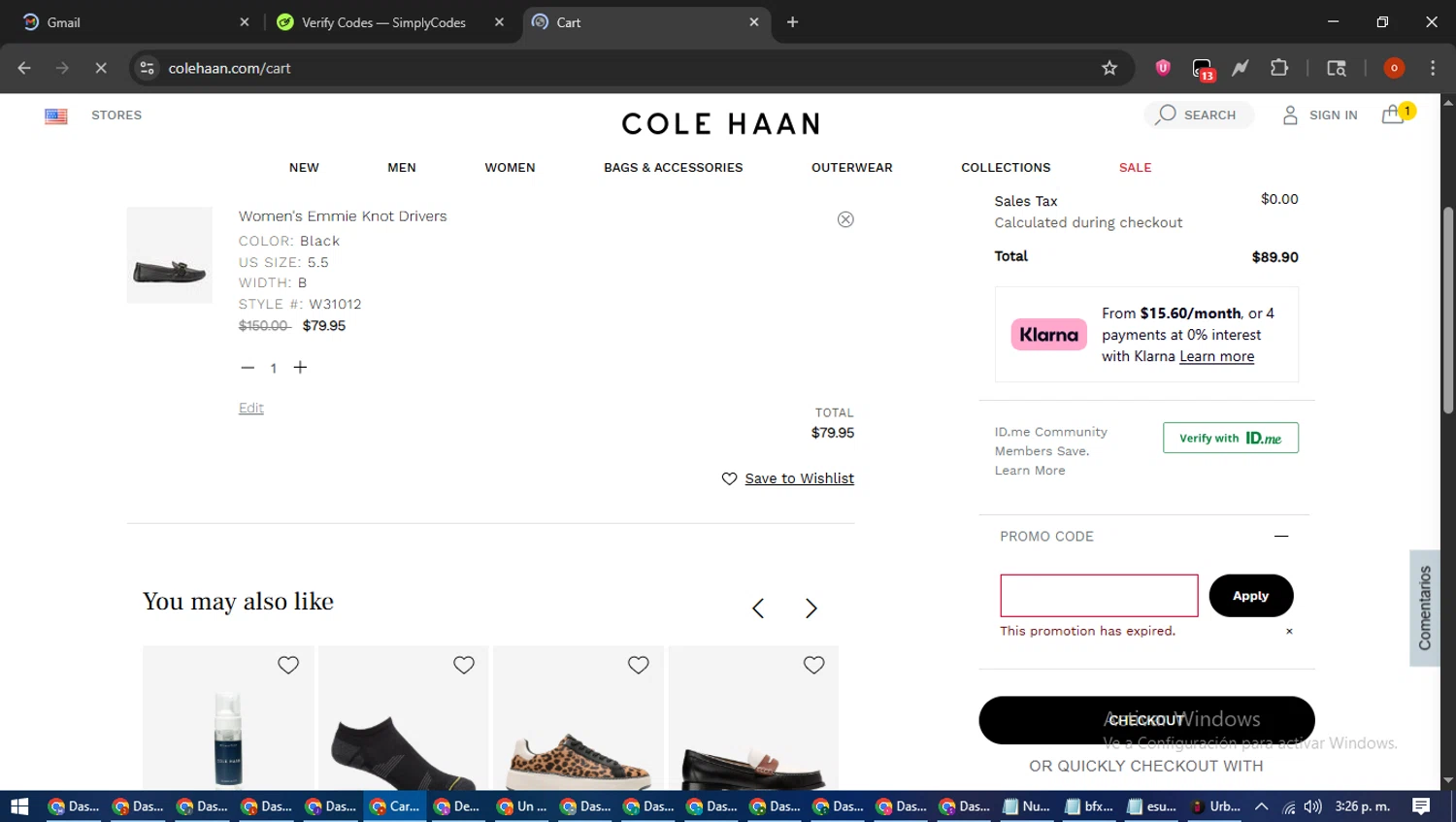
Task: Open the taskbar volume speaker icon
Action: pyautogui.click(x=1312, y=806)
